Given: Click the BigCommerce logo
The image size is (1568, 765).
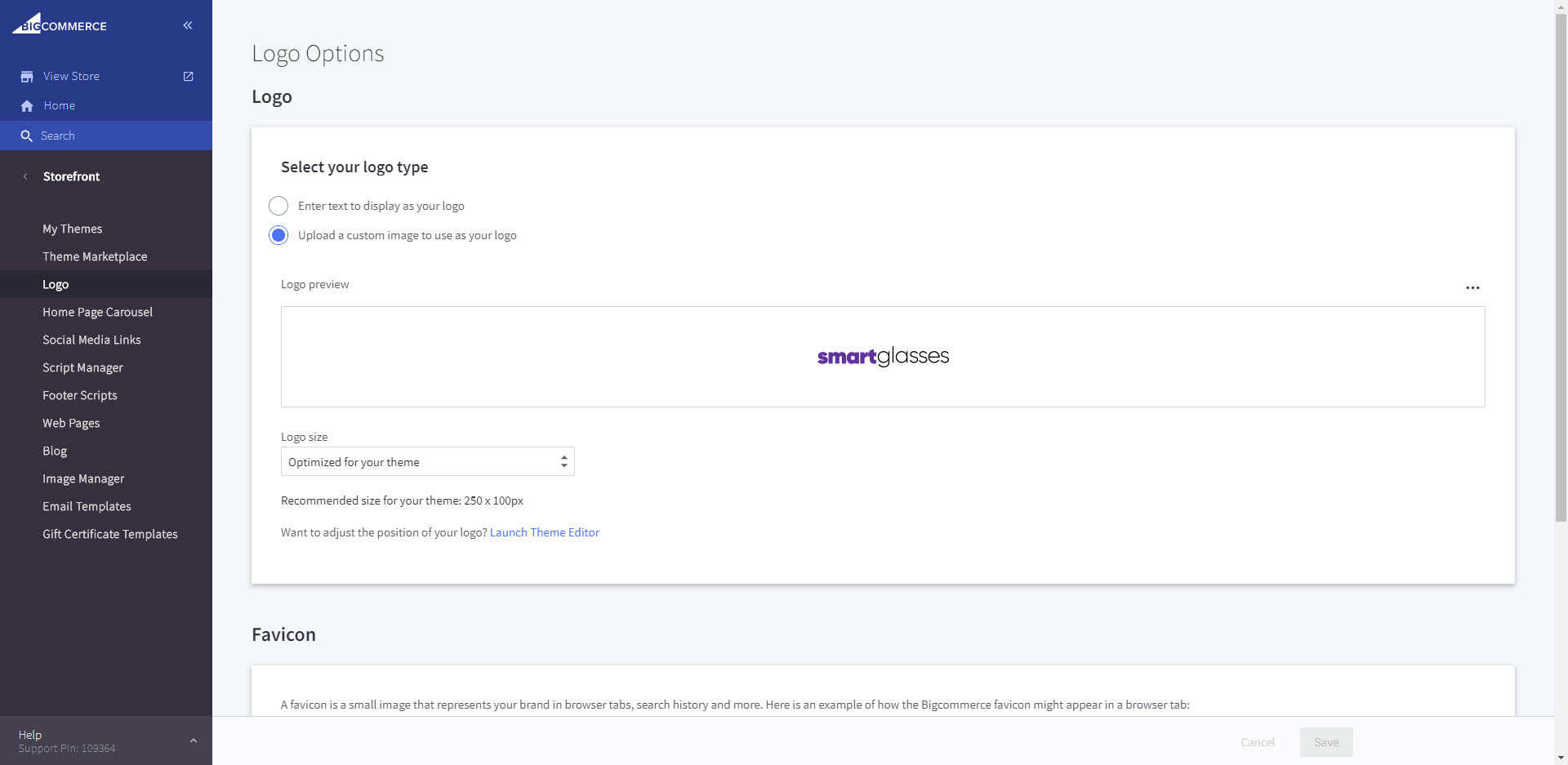Looking at the screenshot, I should click(59, 24).
